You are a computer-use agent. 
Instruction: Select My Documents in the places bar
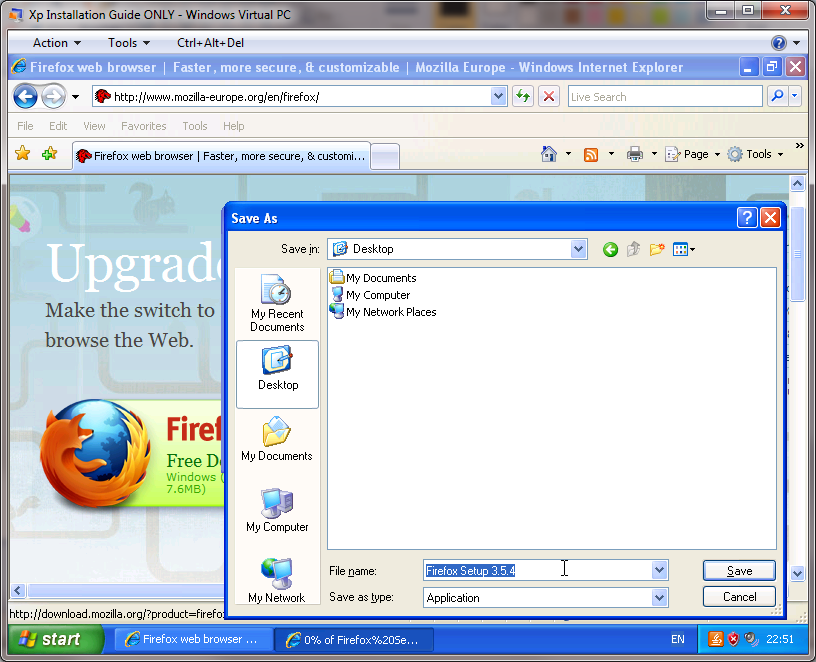277,439
